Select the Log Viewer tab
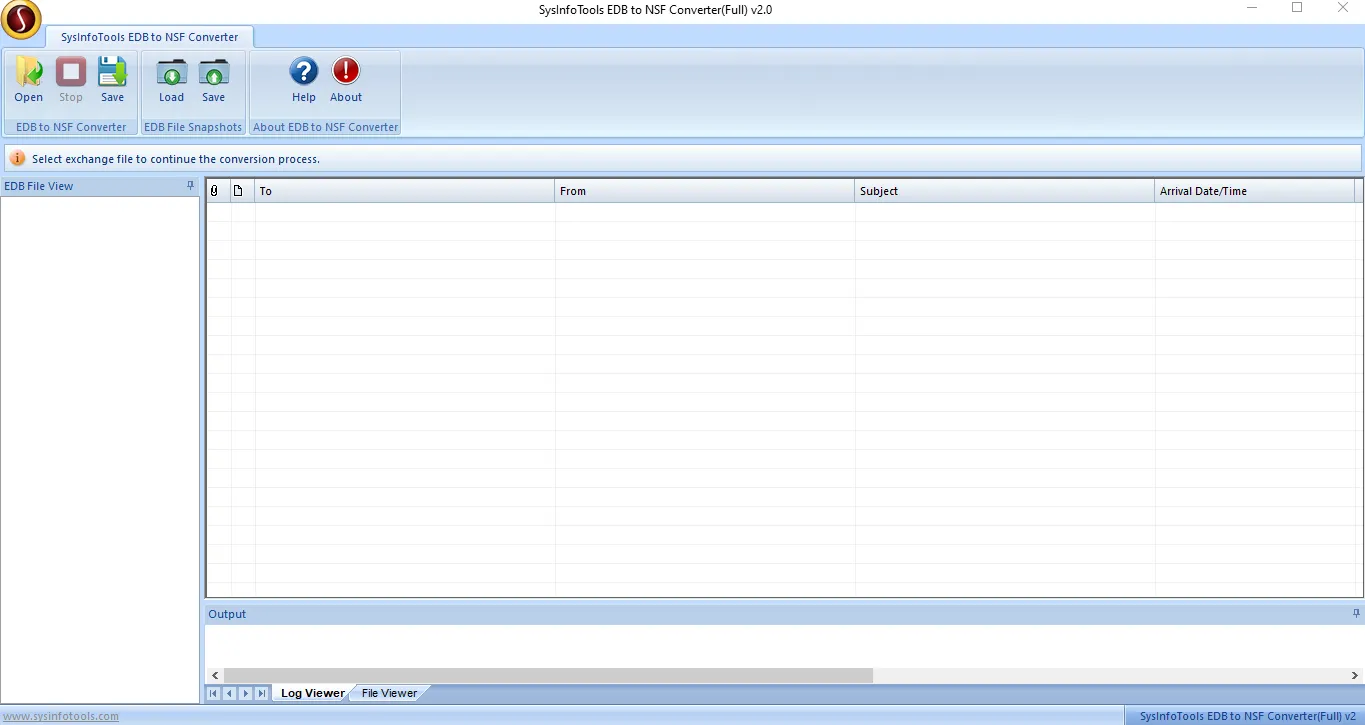The height and width of the screenshot is (725, 1365). click(312, 693)
